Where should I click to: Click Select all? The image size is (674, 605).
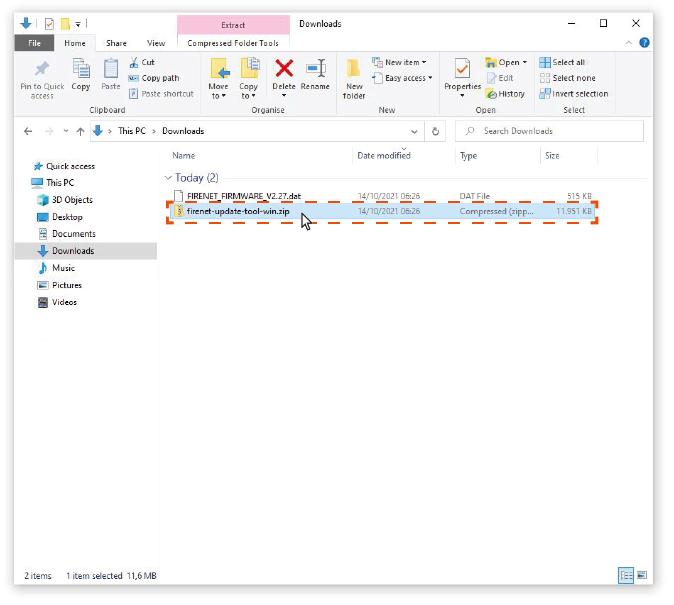562,62
